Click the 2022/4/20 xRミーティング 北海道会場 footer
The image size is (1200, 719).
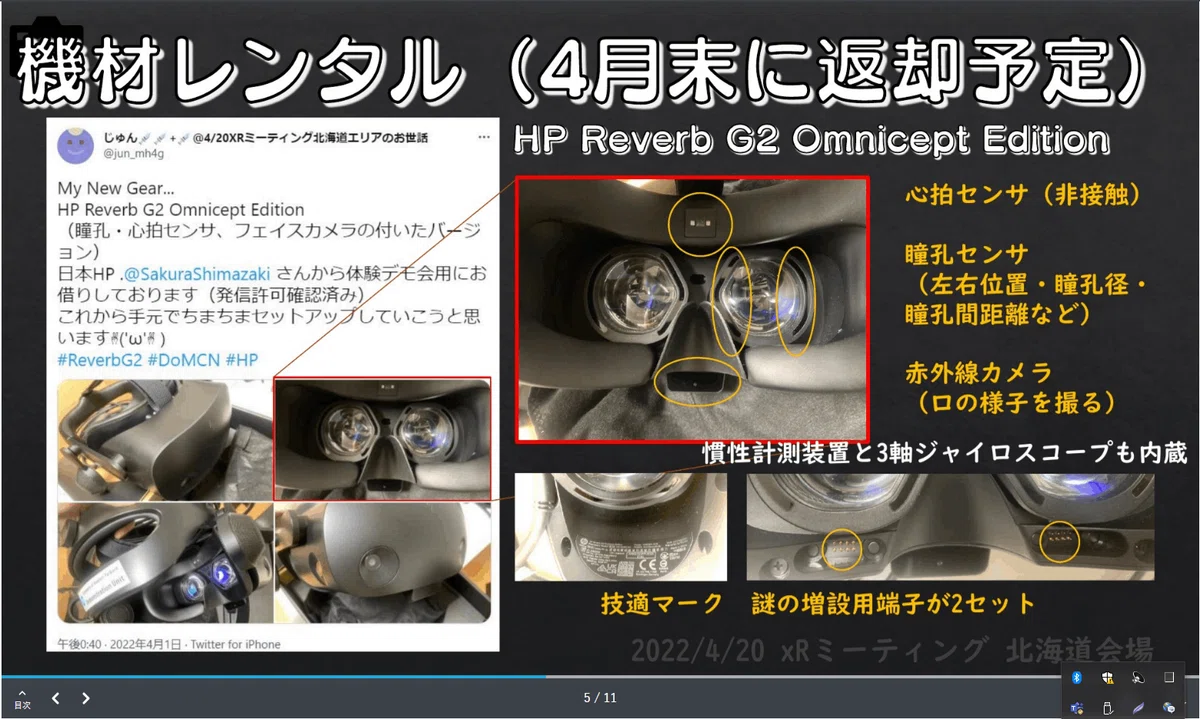pos(891,651)
